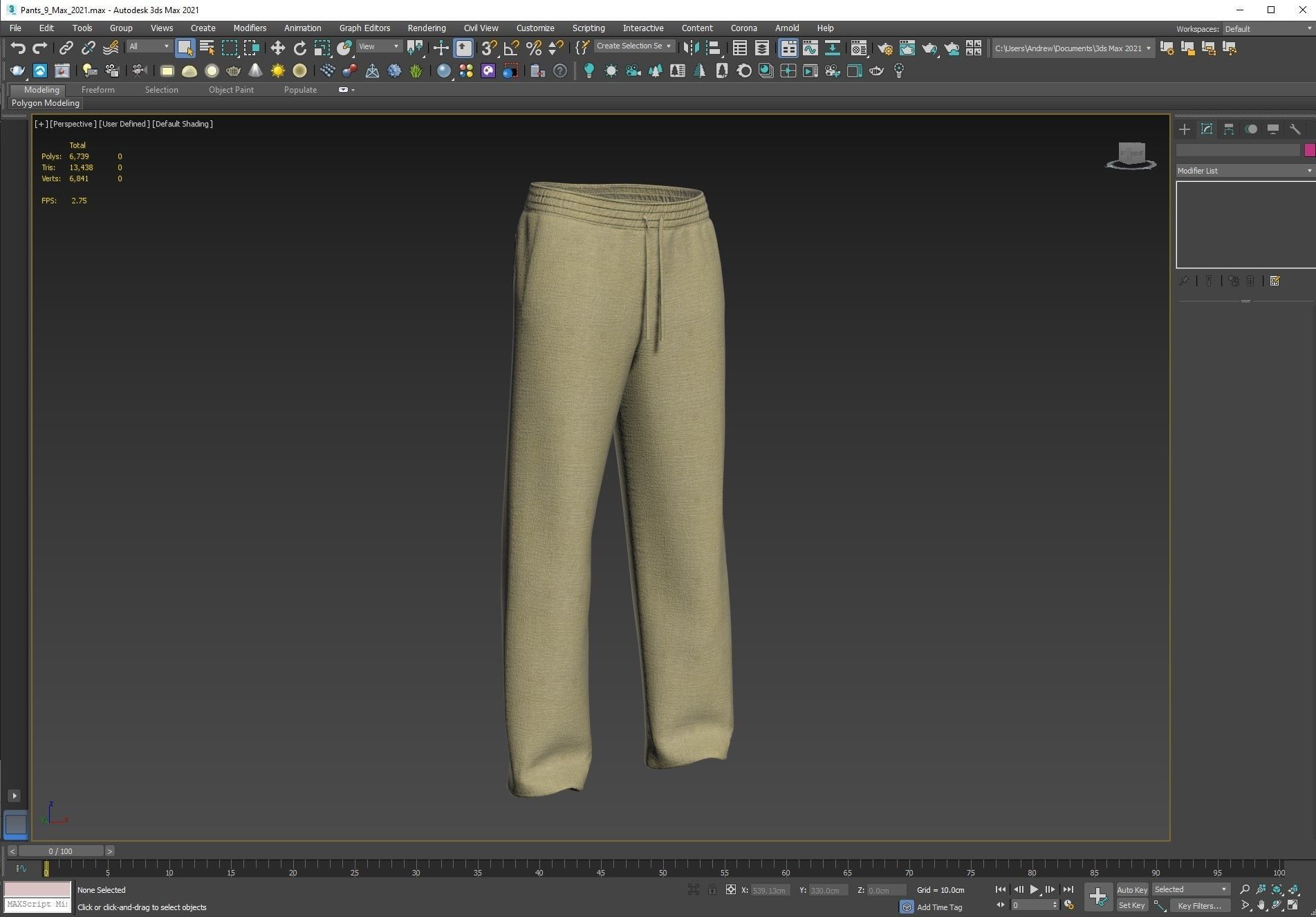The image size is (1316, 917).
Task: Open Key Filters dialog button
Action: click(1200, 905)
